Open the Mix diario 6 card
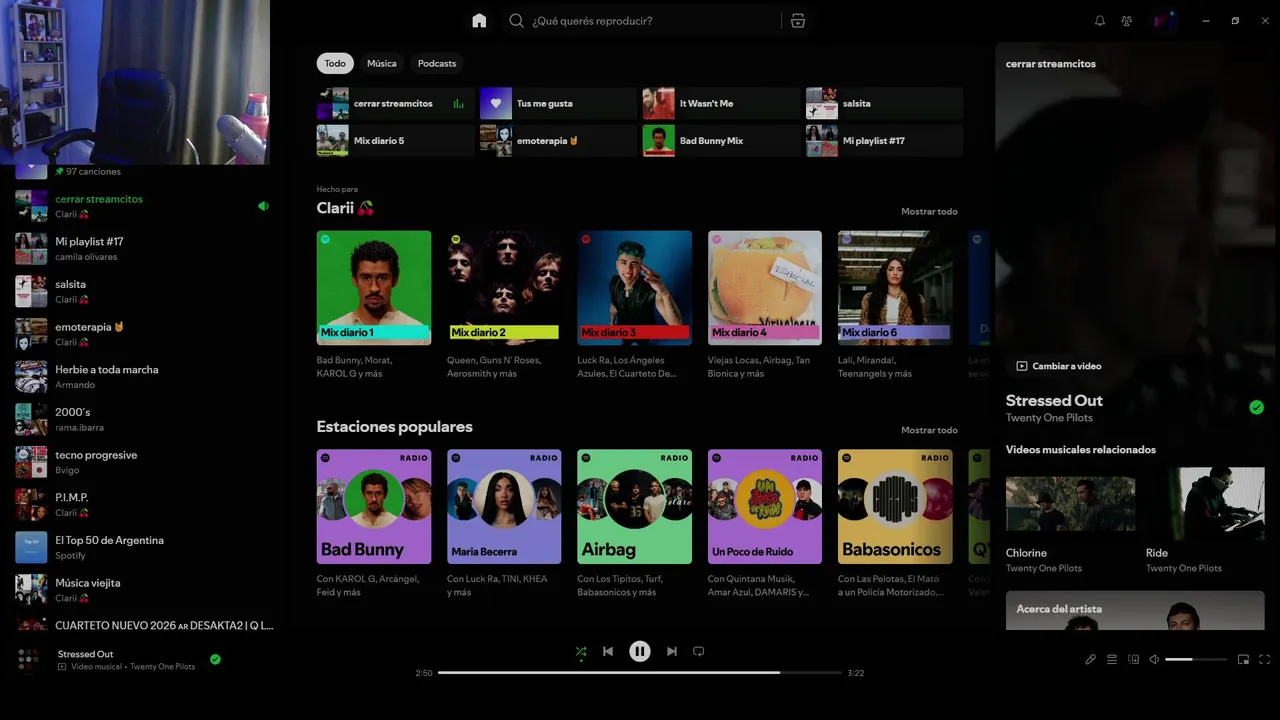 pos(895,305)
